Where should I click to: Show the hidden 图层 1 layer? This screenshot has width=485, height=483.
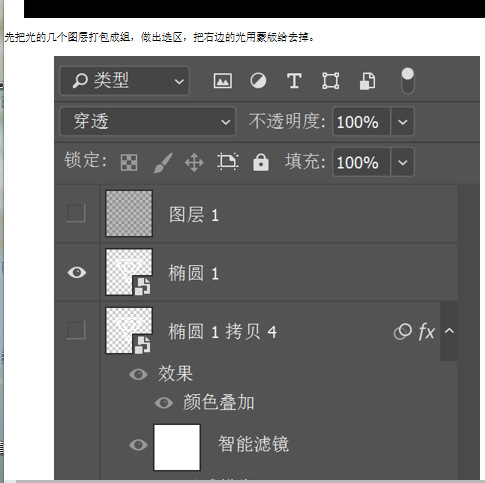tap(76, 213)
